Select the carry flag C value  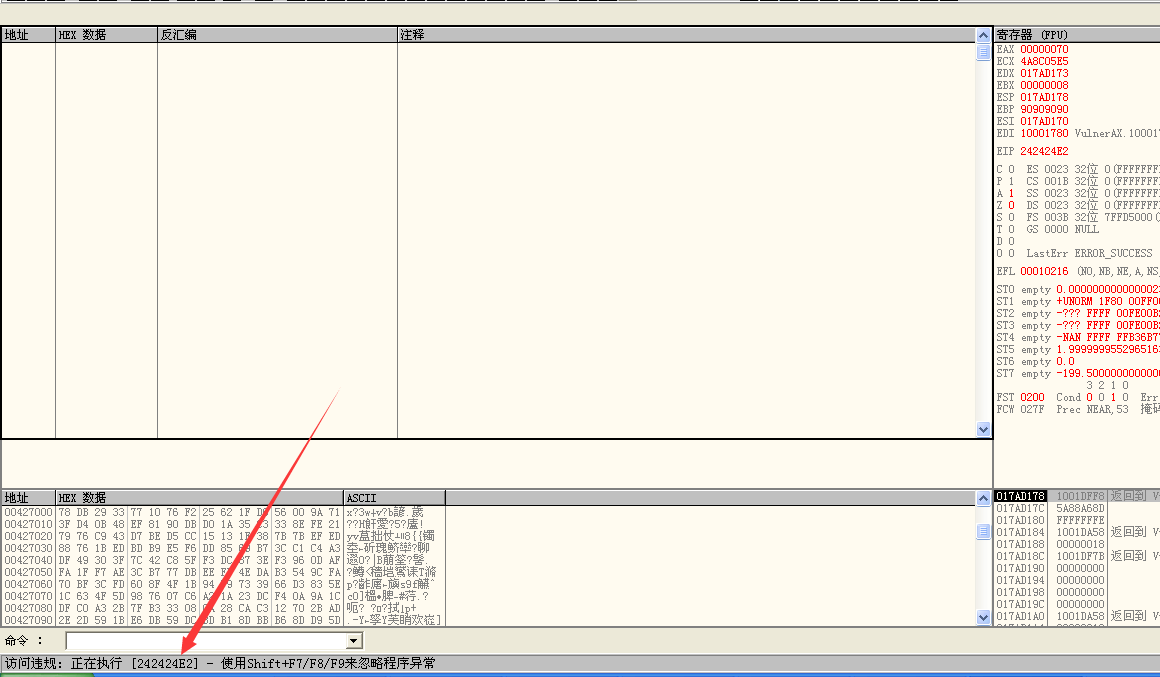coord(1011,169)
